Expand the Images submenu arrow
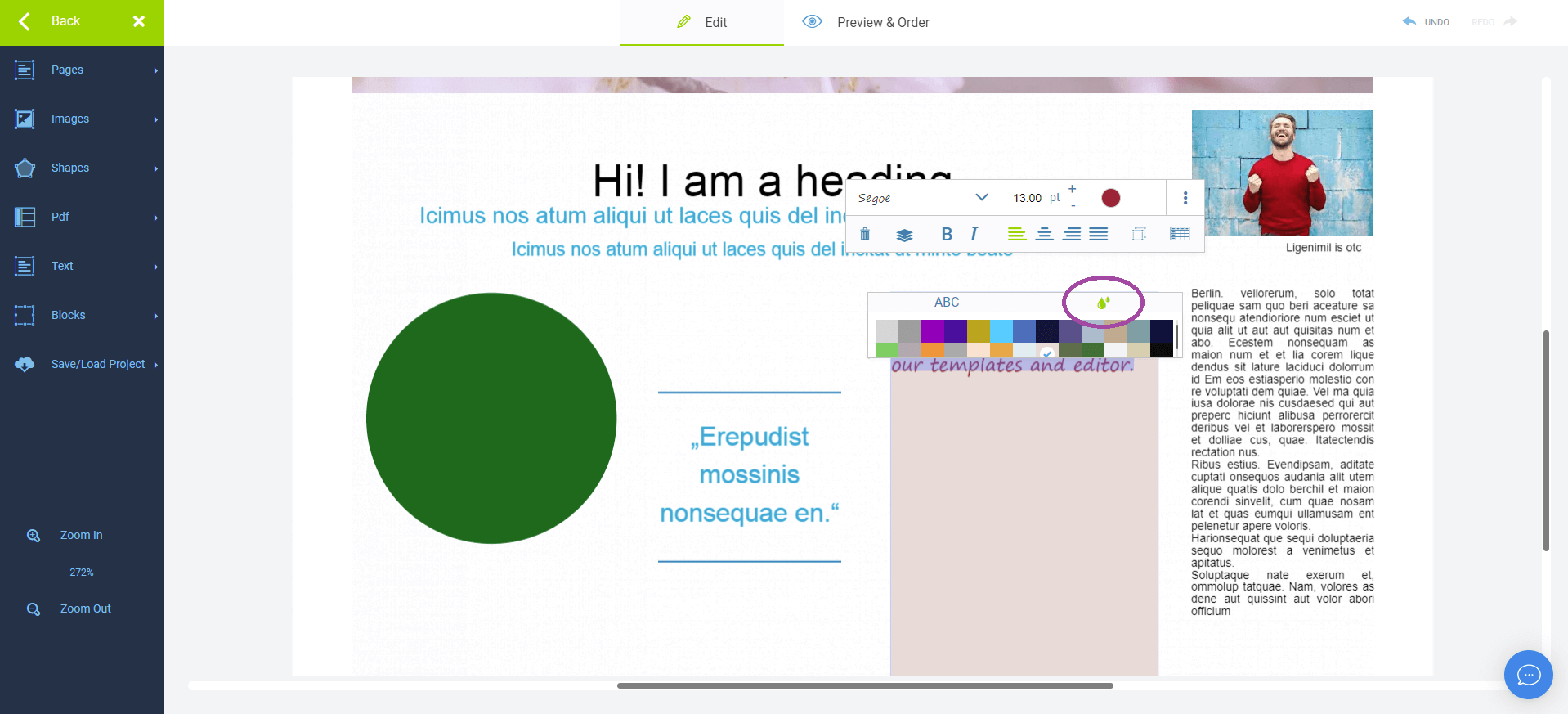This screenshot has width=1568, height=714. pos(155,120)
